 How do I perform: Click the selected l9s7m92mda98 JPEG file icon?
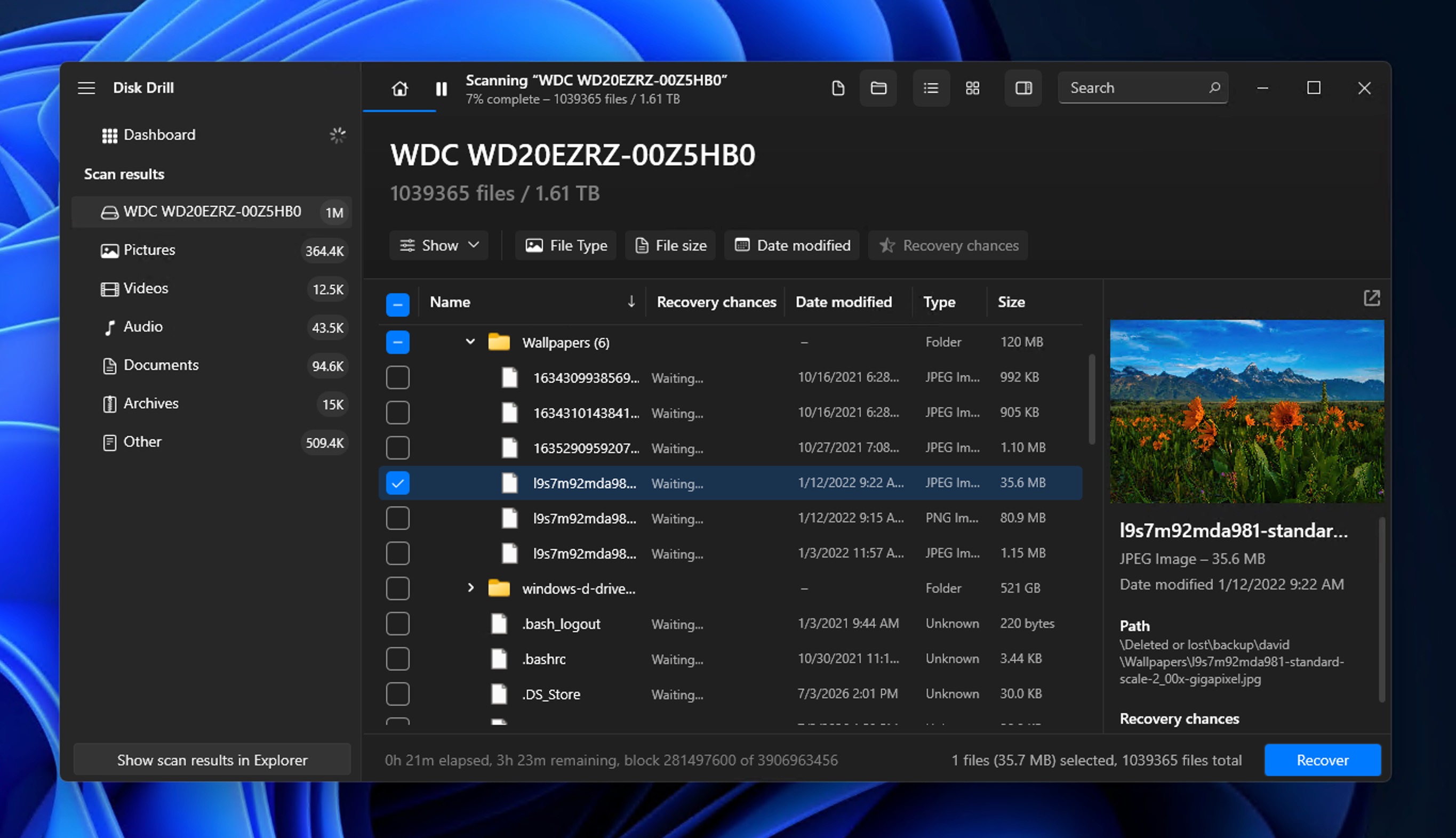[x=509, y=483]
